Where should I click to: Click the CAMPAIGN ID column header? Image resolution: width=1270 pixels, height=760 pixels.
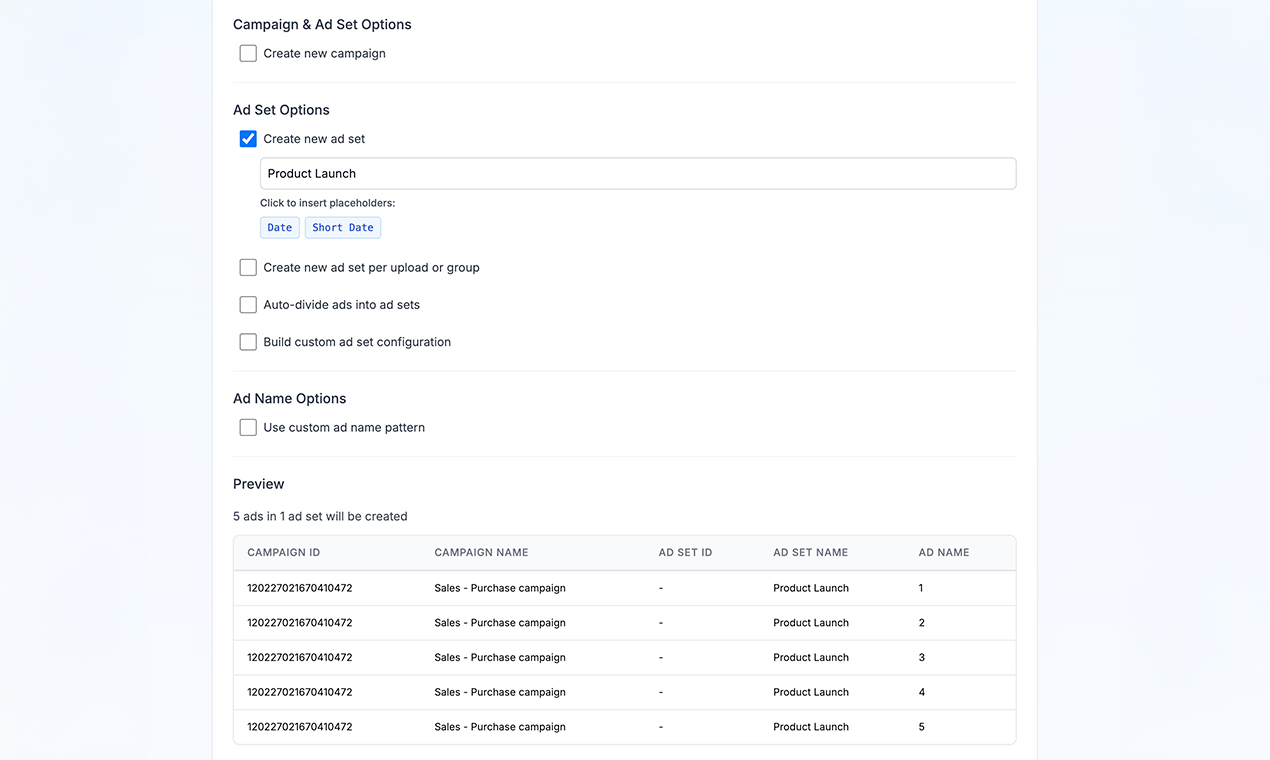(x=283, y=552)
